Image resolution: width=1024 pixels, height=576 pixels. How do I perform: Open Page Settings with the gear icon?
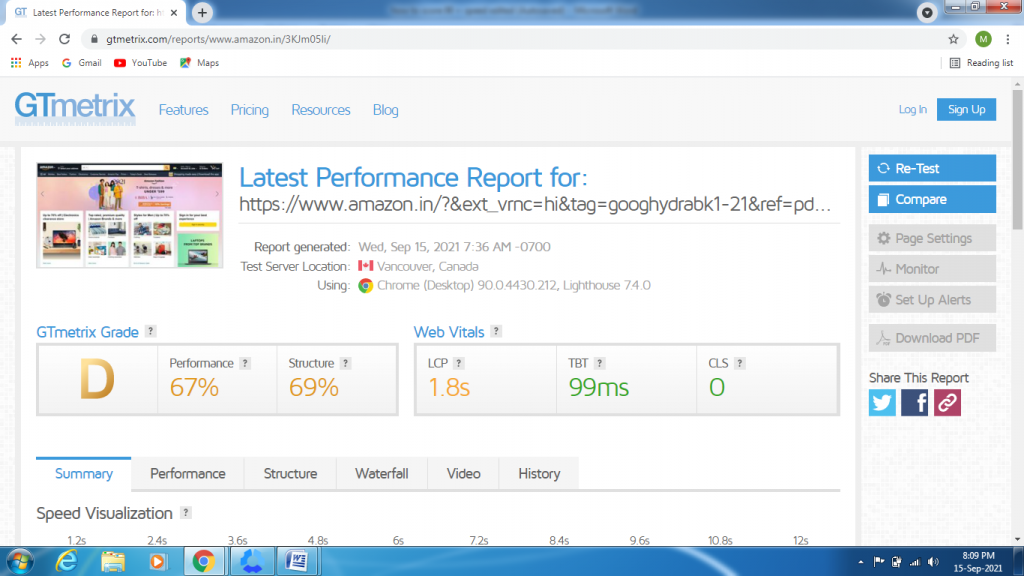(x=885, y=237)
